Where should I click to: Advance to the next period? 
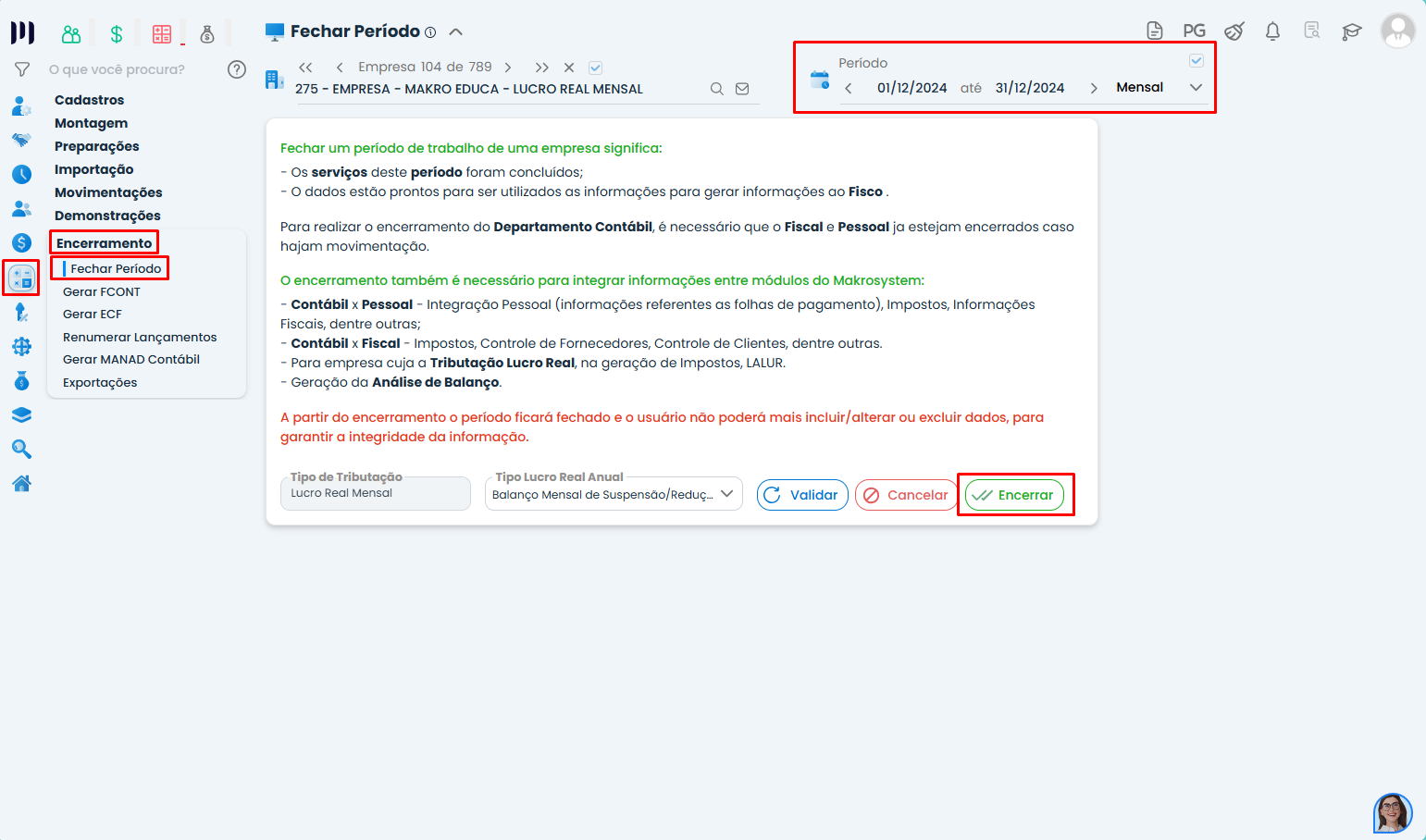pos(1094,89)
